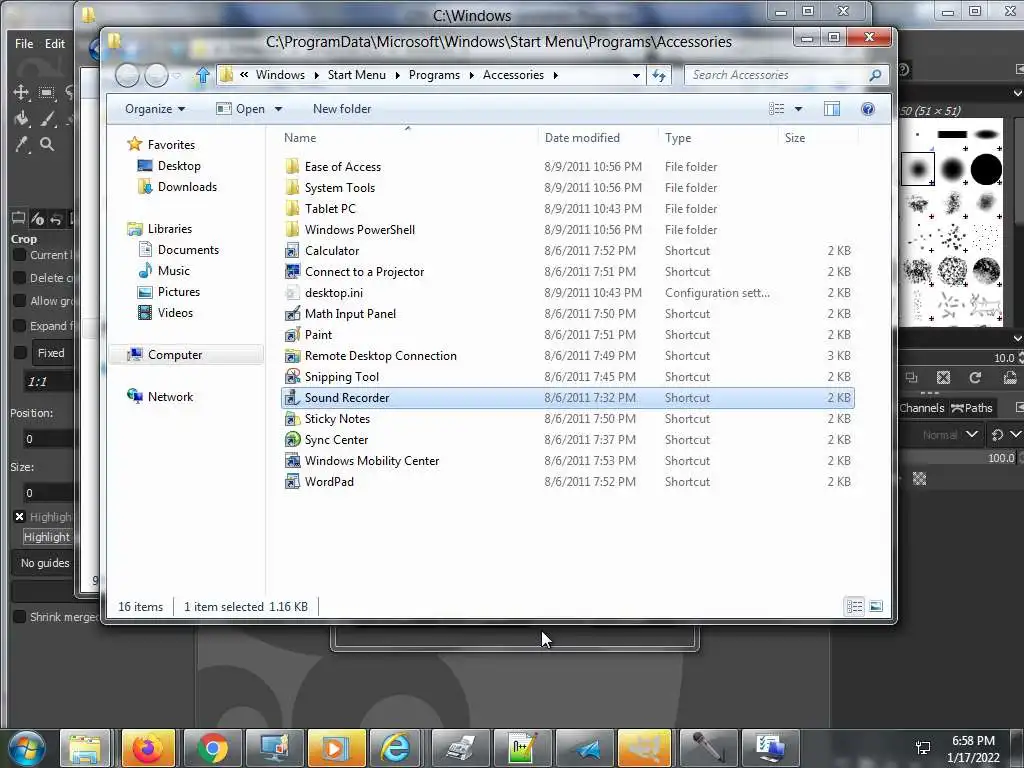Enable Current layer only checkbox in GIMP

click(19, 255)
